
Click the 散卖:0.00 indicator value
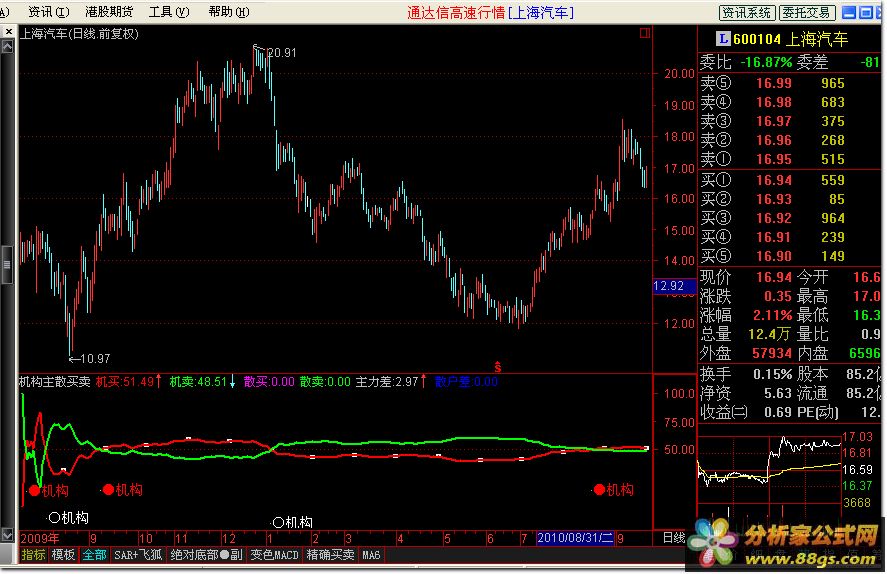(x=325, y=382)
